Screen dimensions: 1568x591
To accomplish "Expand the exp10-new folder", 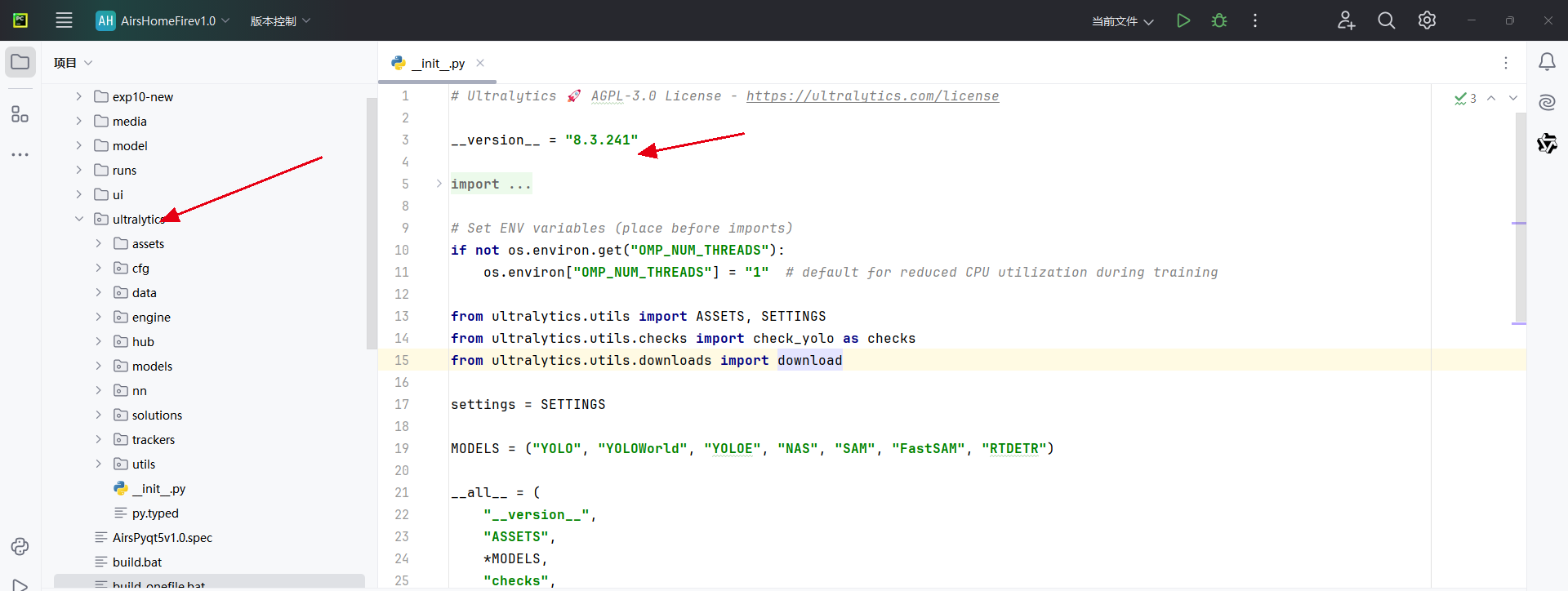I will (78, 96).
